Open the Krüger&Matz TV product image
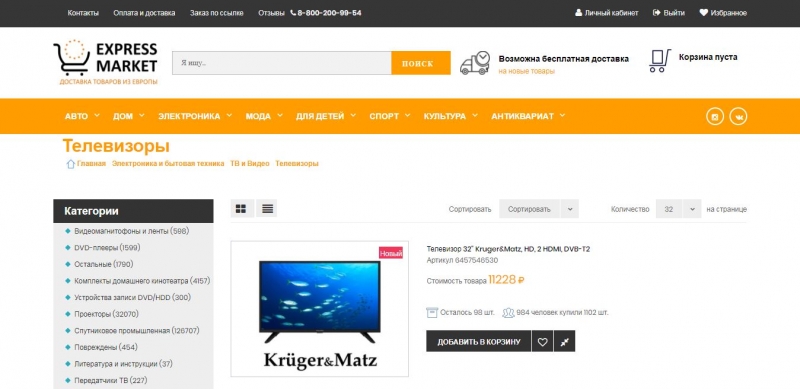 tap(319, 309)
